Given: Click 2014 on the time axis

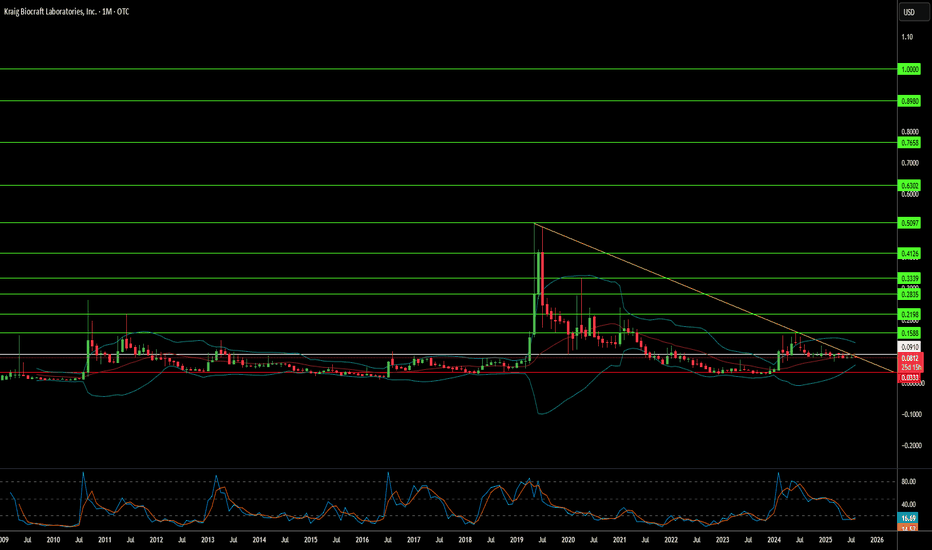Looking at the screenshot, I should 259,540.
